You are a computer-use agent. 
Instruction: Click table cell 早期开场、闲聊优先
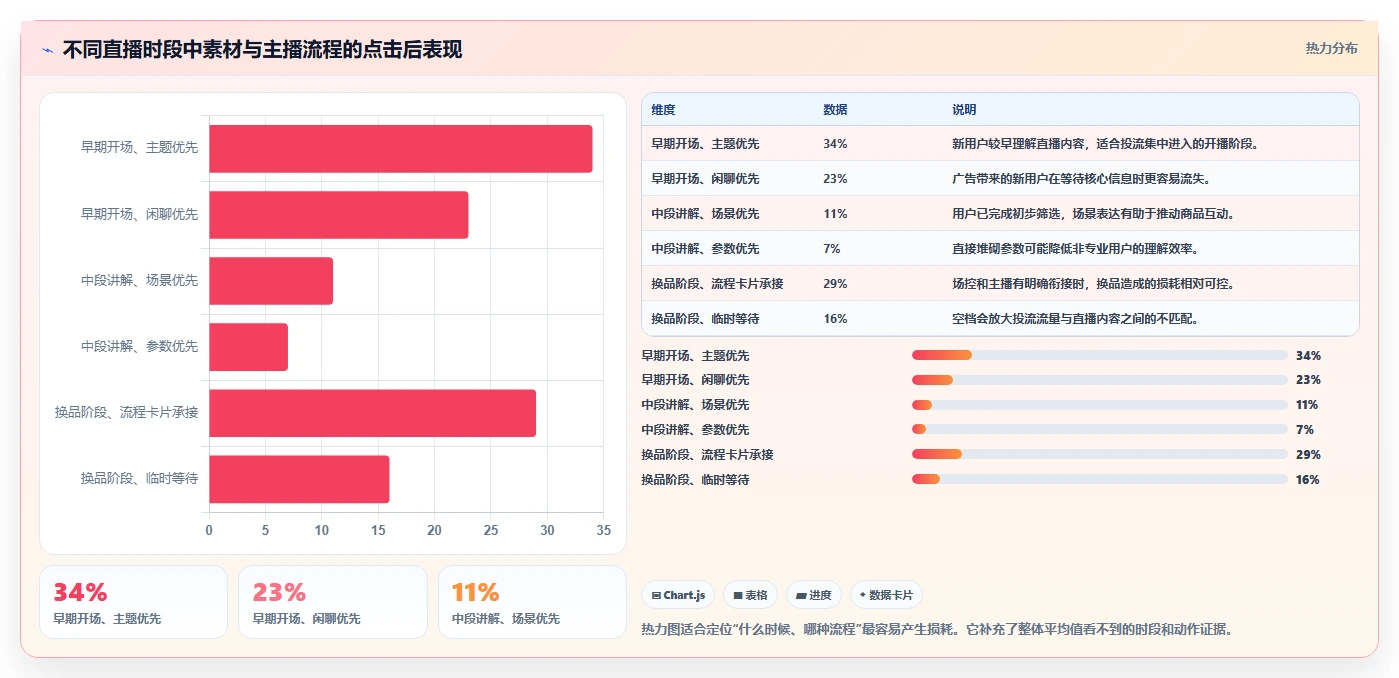pos(705,179)
